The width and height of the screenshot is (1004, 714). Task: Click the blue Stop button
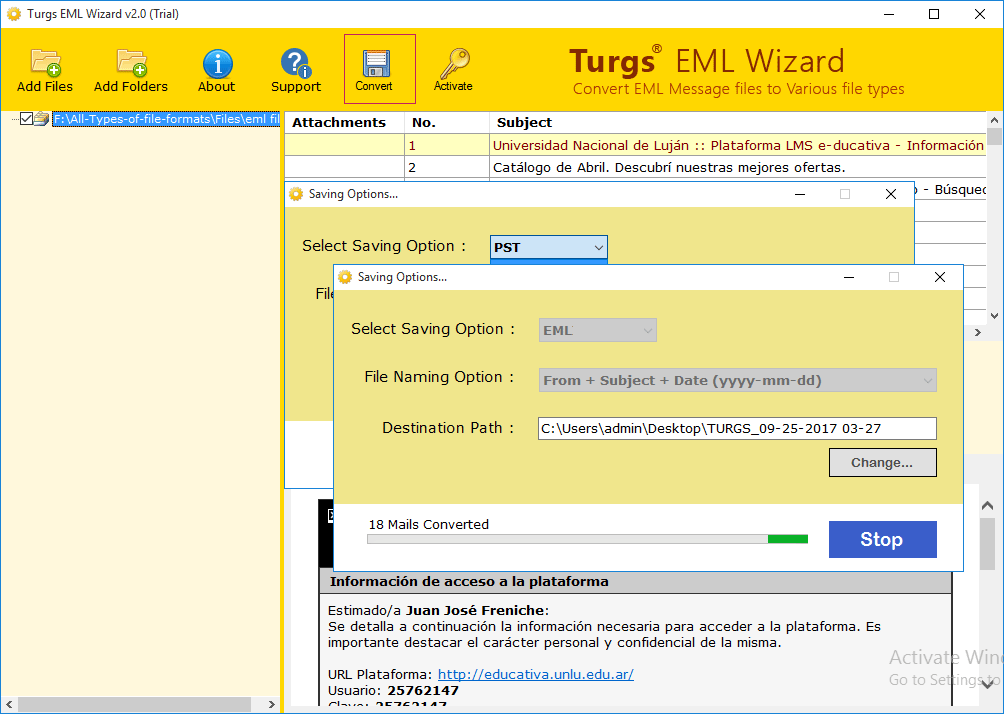coord(882,539)
